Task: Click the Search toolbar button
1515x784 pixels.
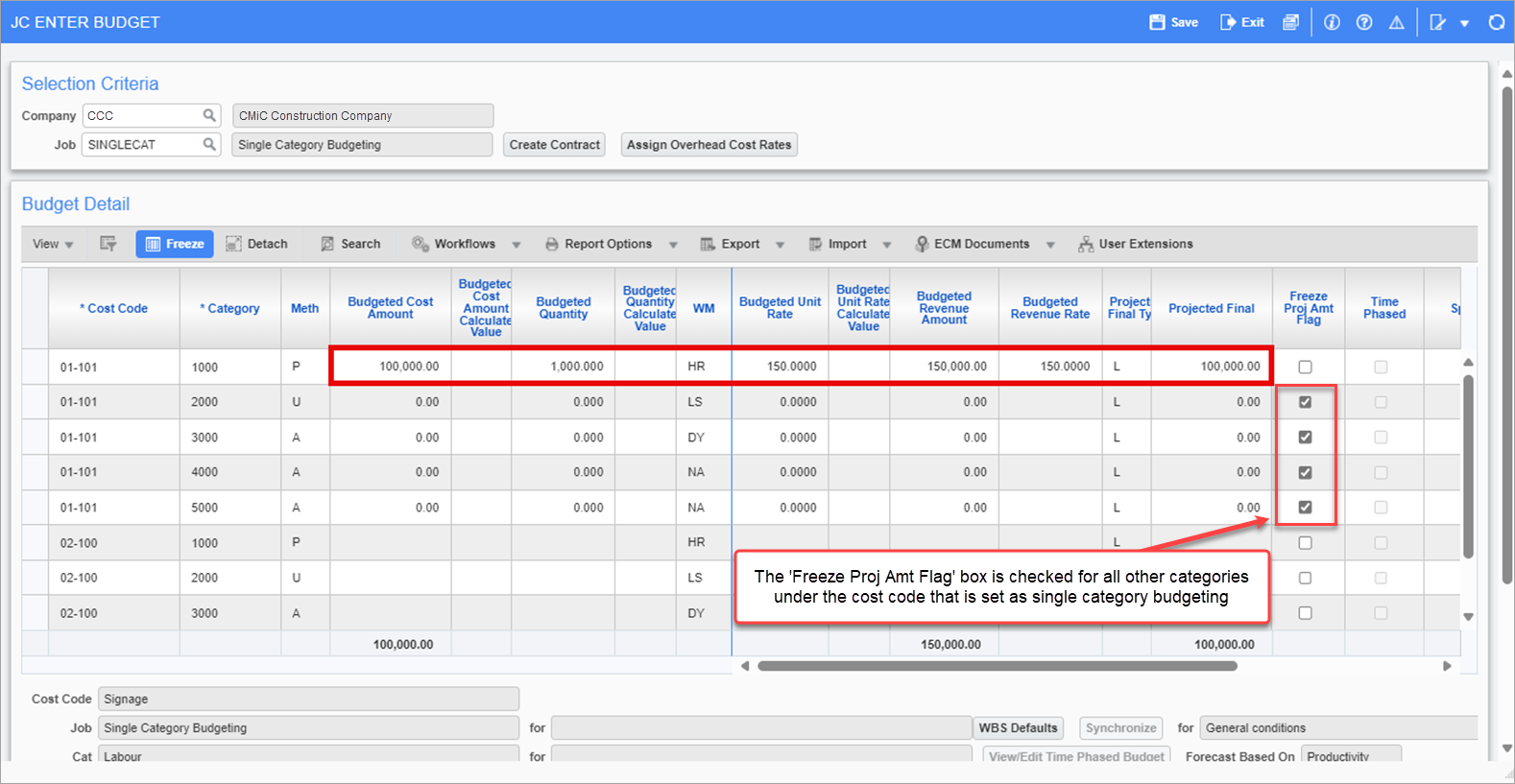Action: [350, 244]
